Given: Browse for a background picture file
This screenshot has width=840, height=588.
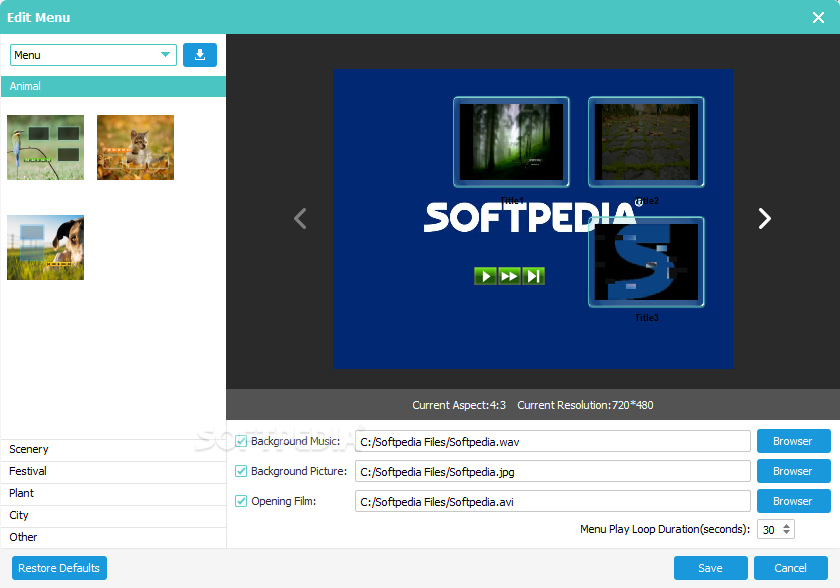Looking at the screenshot, I should pos(793,471).
